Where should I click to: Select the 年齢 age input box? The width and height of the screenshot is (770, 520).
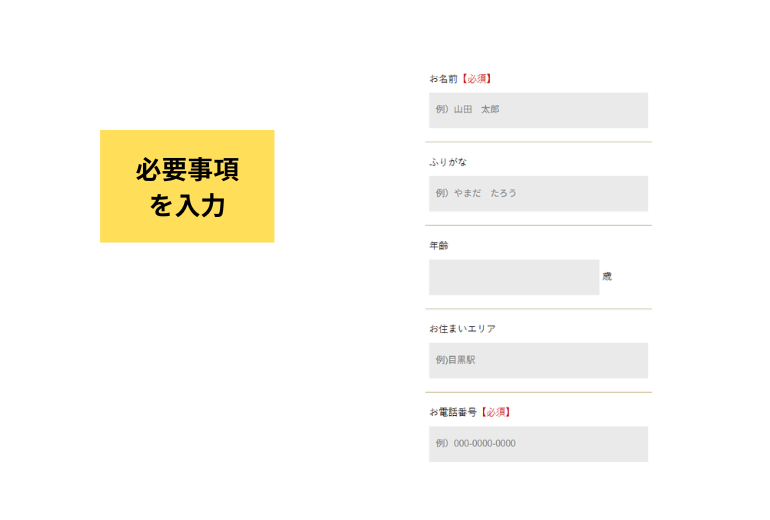coord(514,277)
